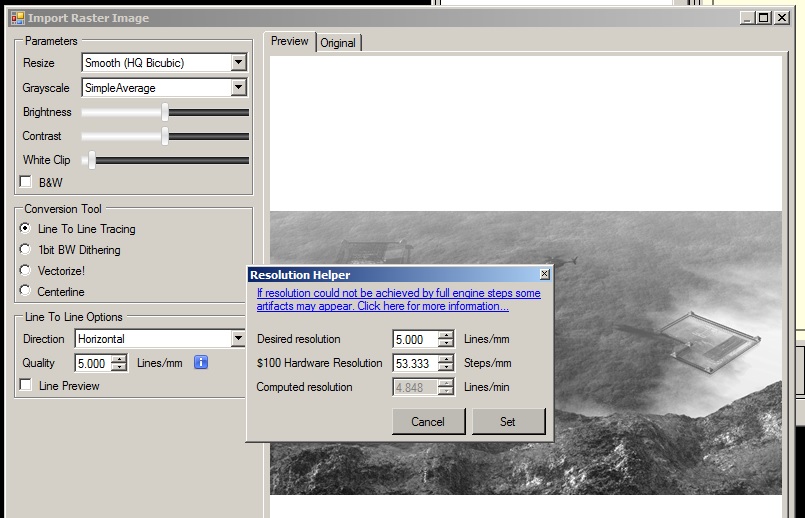Select 1bit BW Dithering option
The height and width of the screenshot is (518, 805).
click(25, 249)
